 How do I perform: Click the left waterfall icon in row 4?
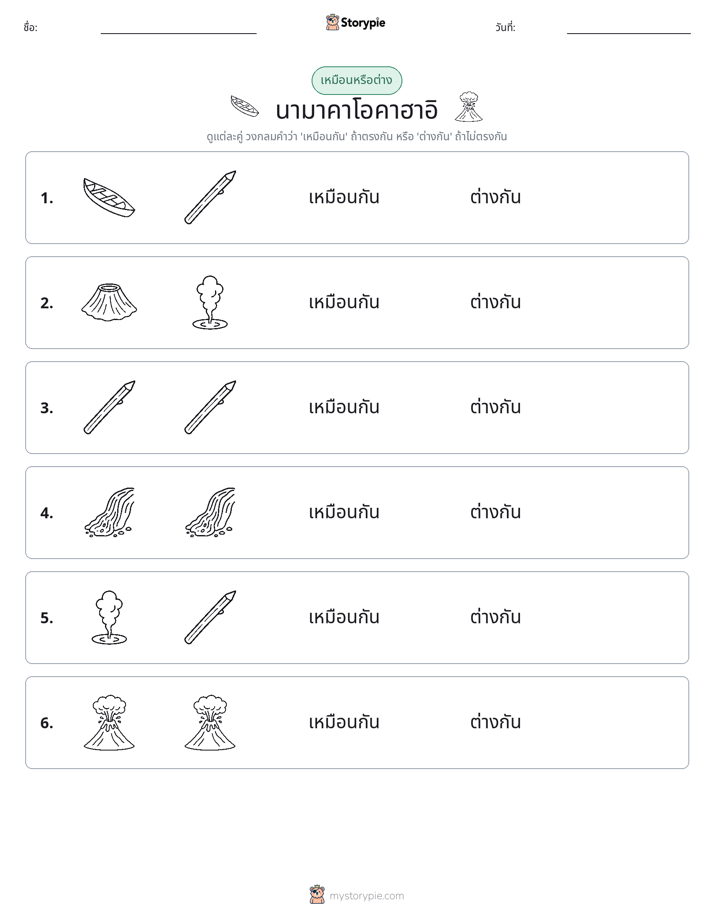tap(109, 512)
